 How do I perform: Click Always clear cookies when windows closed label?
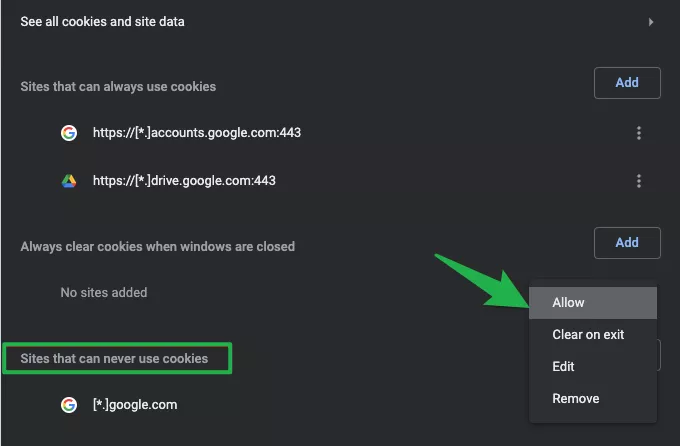click(157, 247)
